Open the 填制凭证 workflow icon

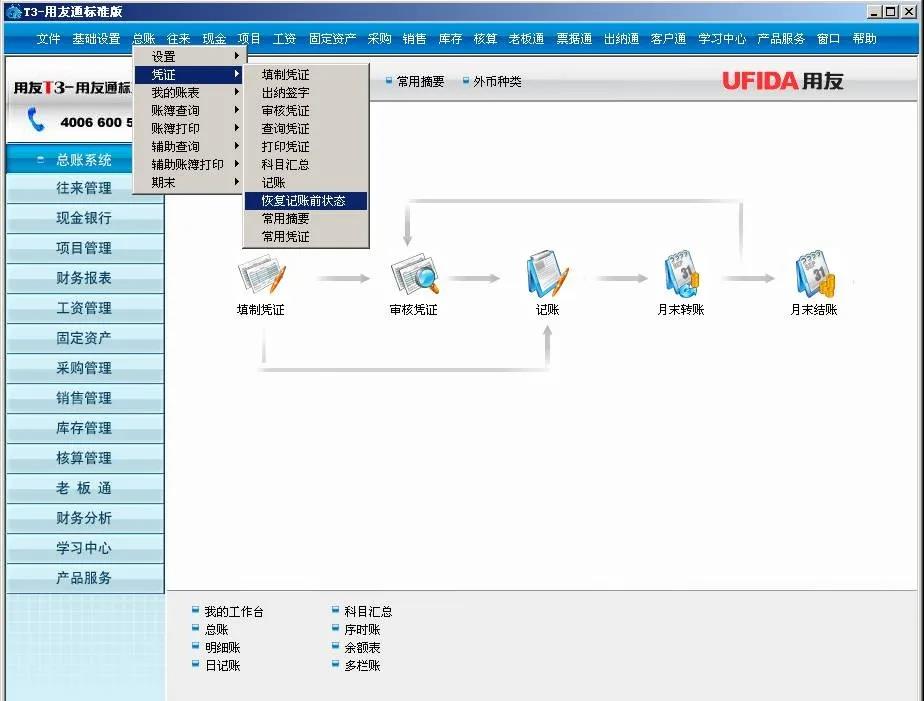tap(262, 275)
